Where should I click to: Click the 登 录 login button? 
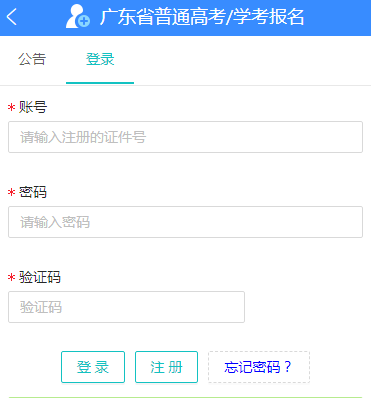click(93, 367)
